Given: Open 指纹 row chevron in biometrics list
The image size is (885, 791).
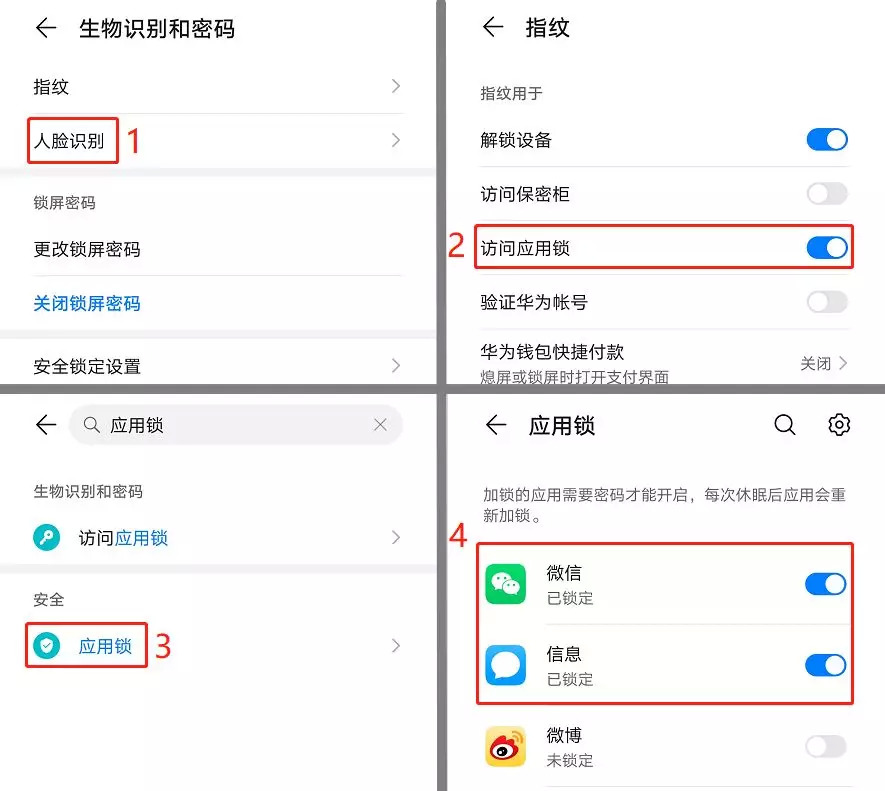Looking at the screenshot, I should (x=396, y=86).
